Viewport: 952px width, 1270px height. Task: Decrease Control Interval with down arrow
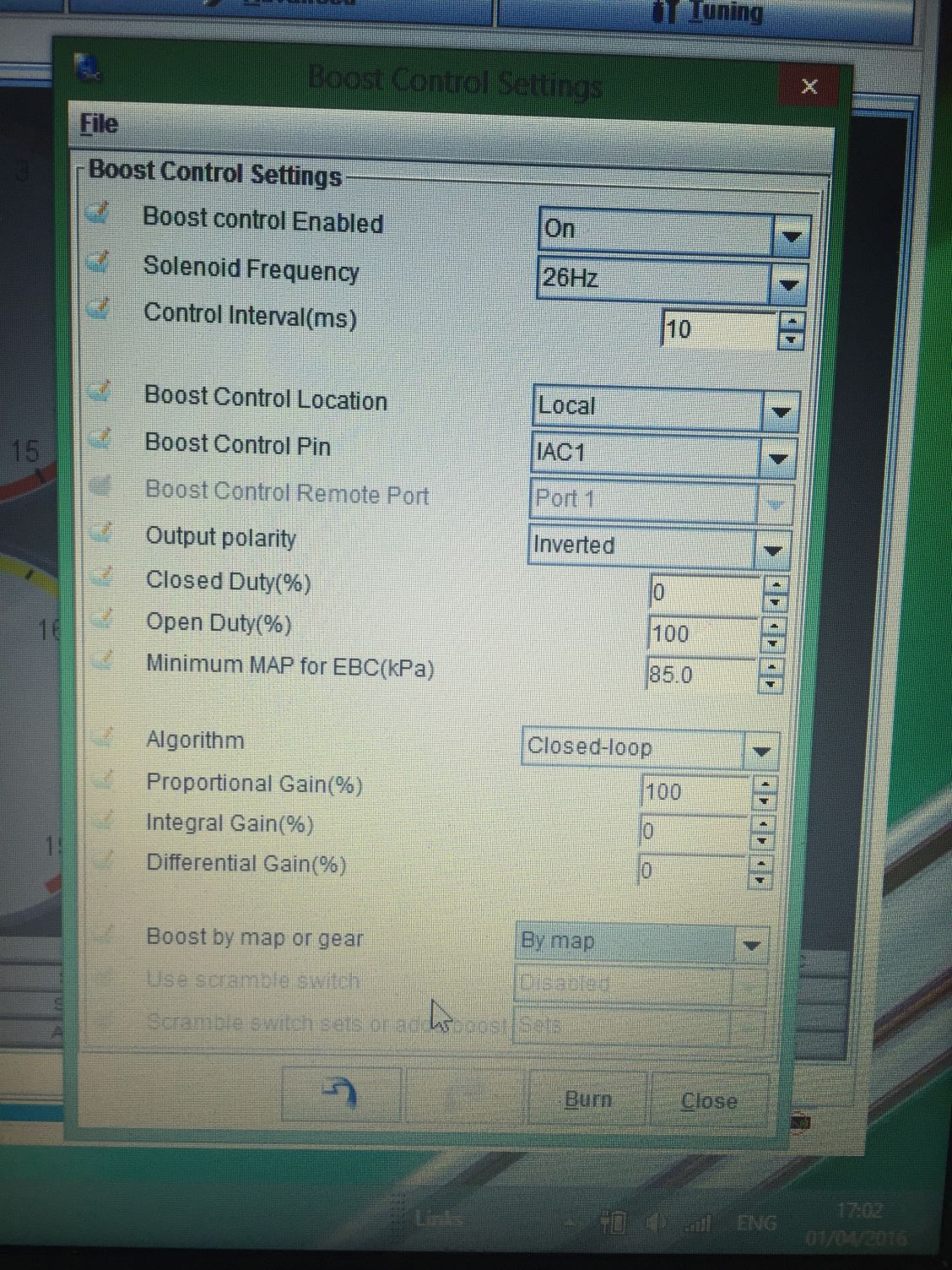tap(791, 340)
